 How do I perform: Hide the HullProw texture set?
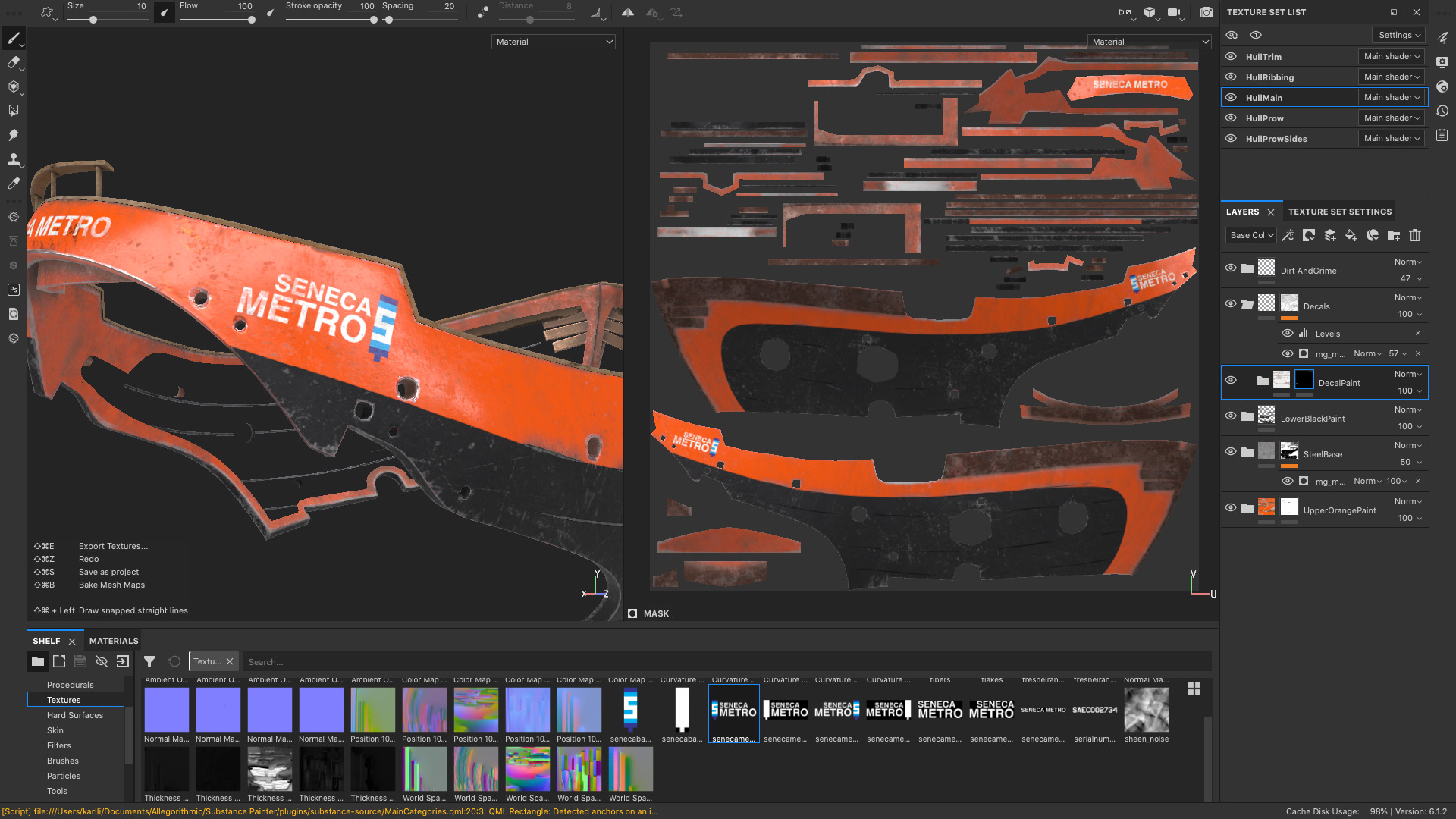coord(1231,118)
